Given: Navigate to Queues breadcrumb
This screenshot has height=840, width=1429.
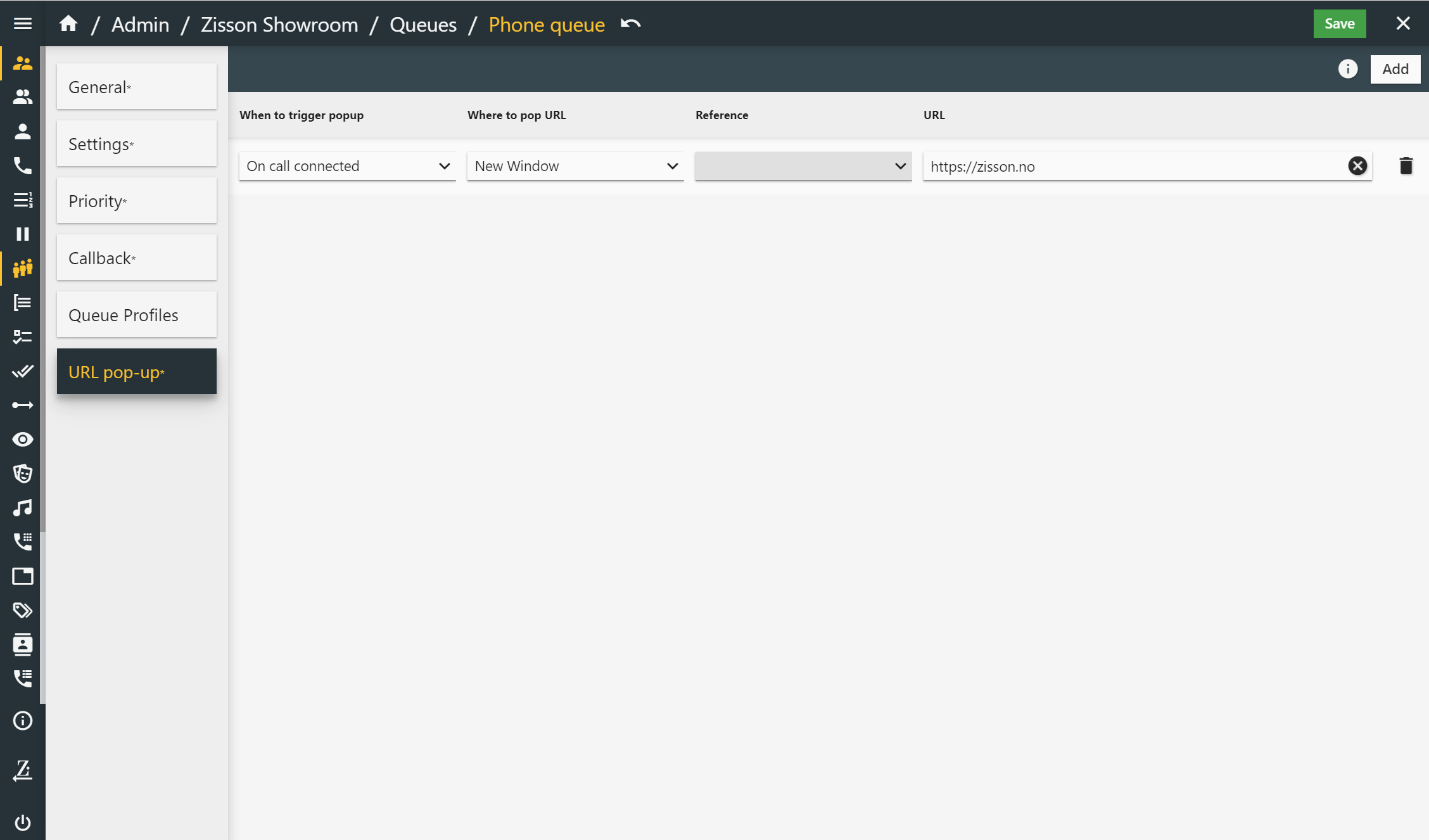Looking at the screenshot, I should (423, 24).
